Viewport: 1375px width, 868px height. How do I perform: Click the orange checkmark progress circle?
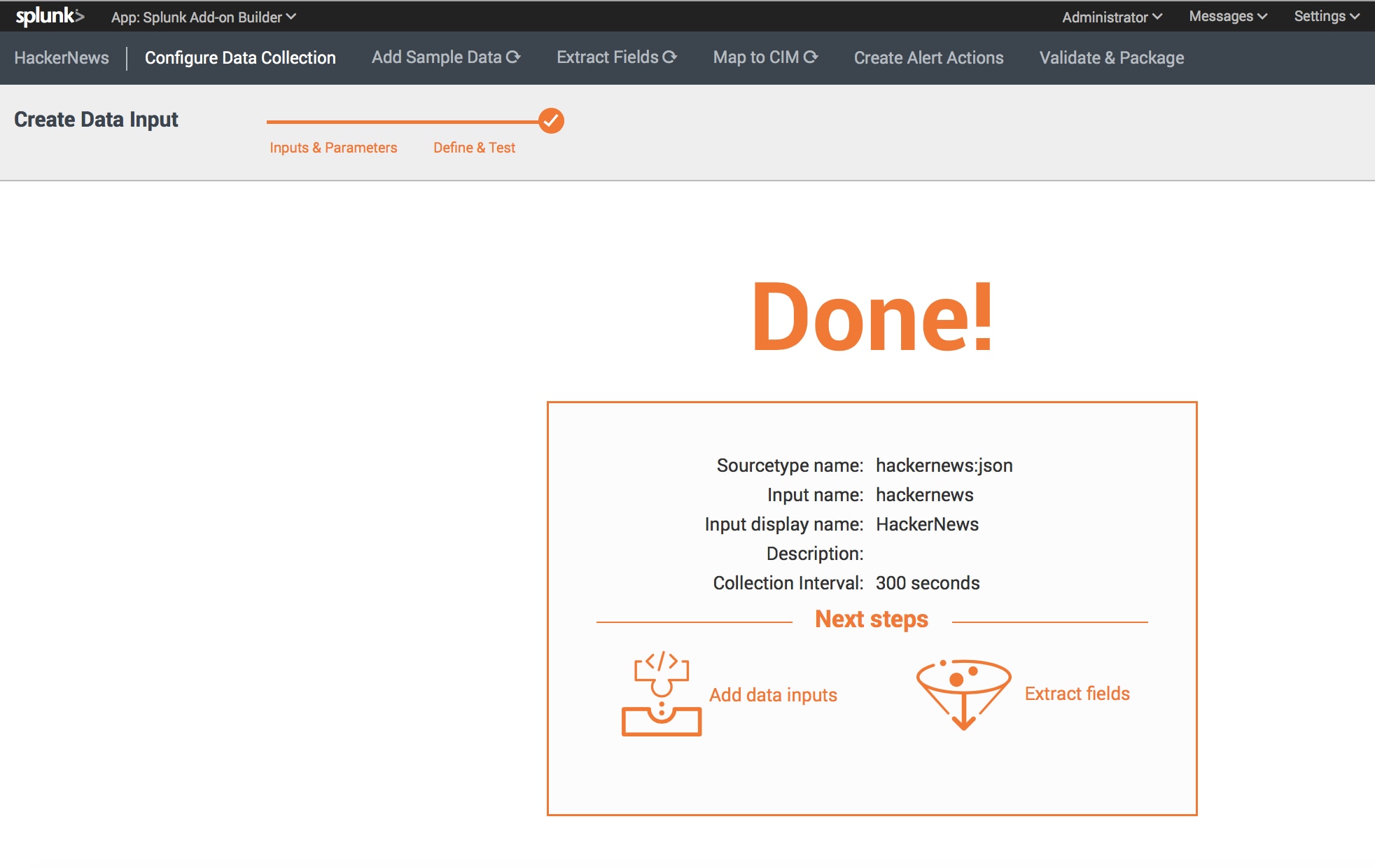click(551, 120)
